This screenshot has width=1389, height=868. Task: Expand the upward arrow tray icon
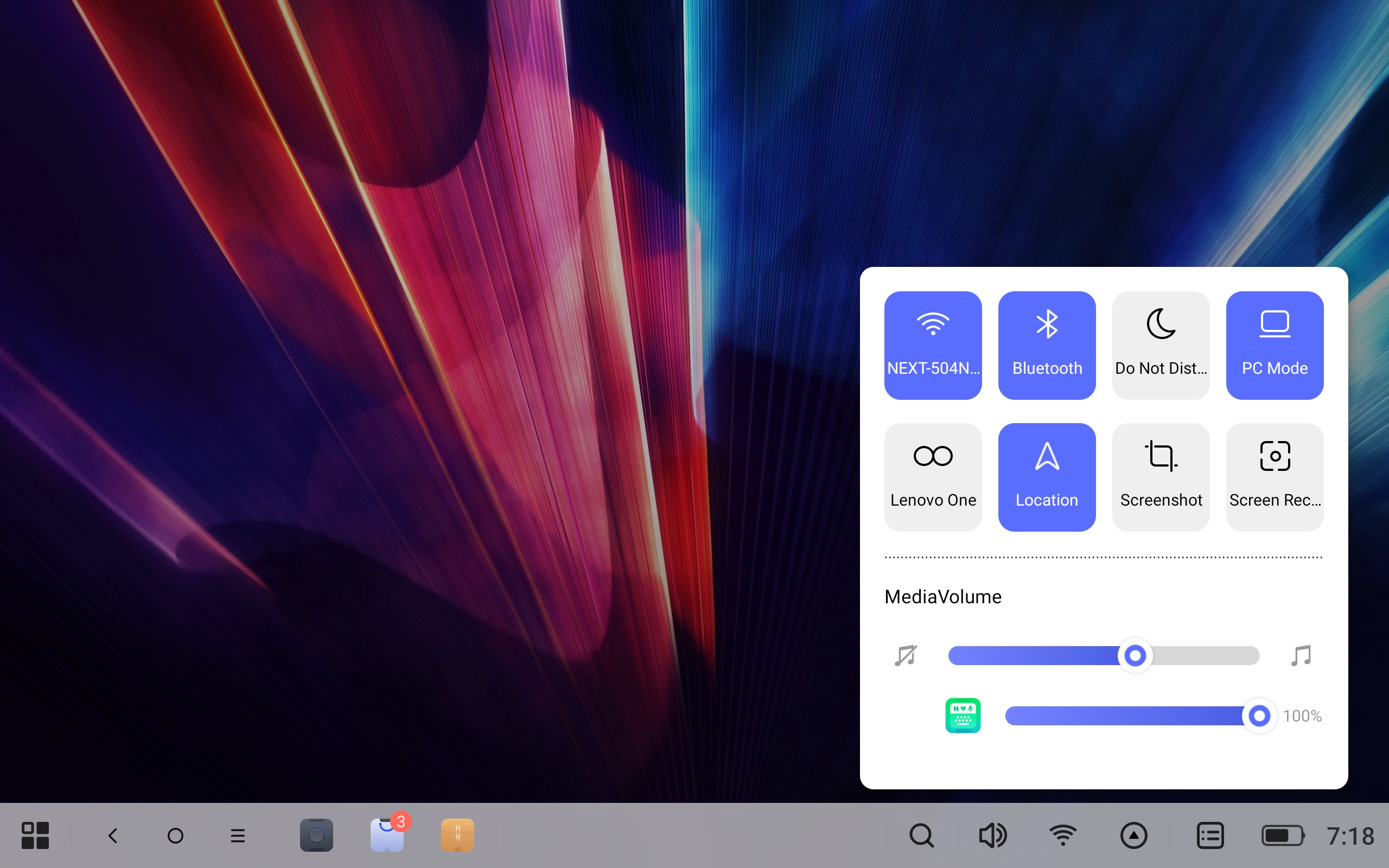[x=1133, y=835]
